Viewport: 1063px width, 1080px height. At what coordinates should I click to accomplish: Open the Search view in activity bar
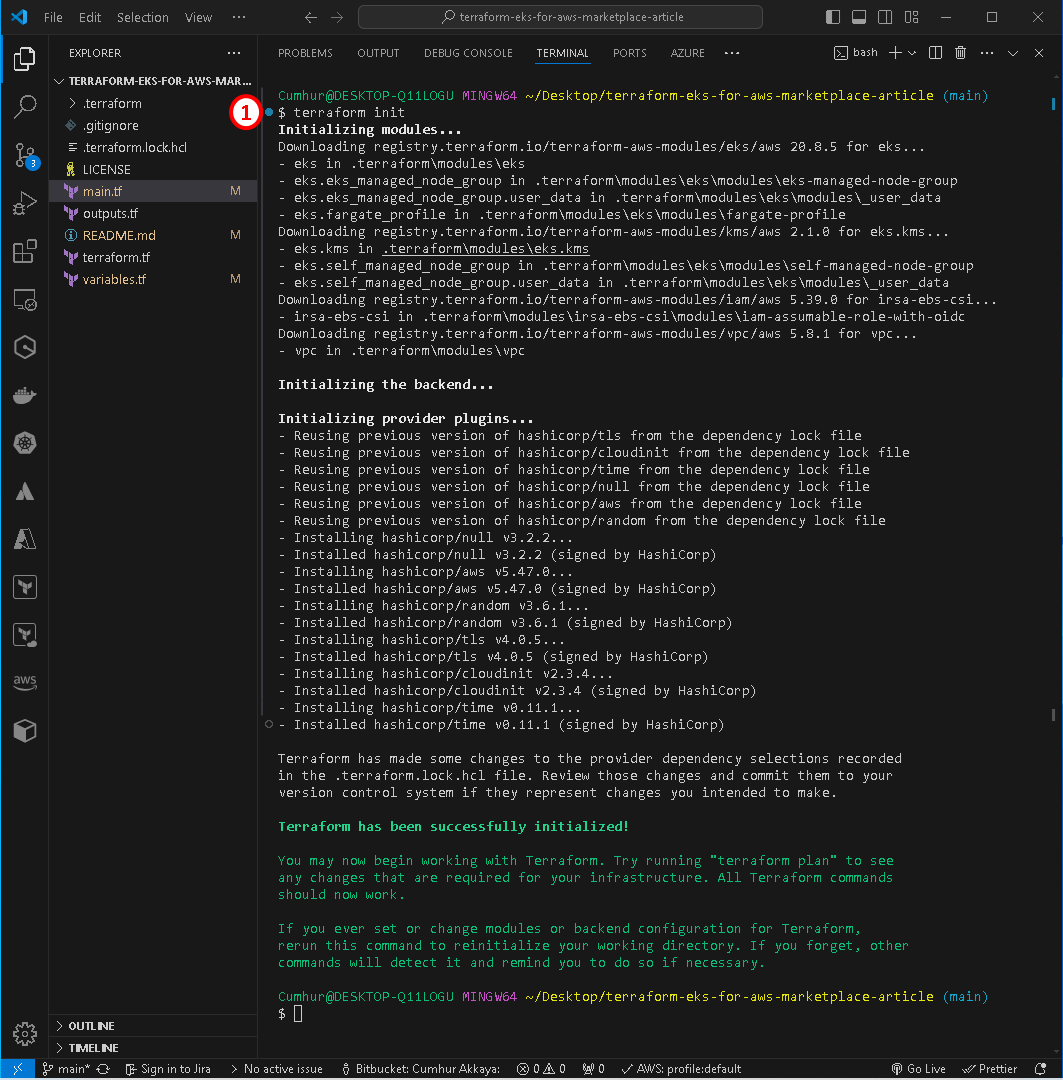[x=25, y=107]
